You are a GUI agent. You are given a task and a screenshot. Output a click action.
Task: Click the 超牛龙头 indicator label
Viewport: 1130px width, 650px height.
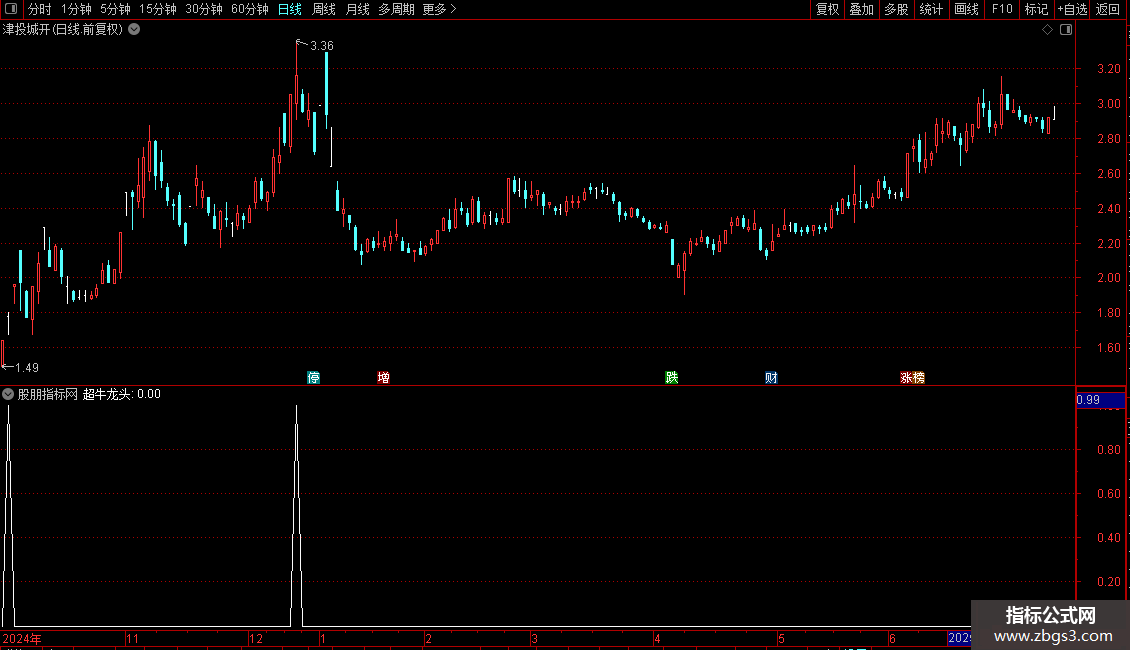click(107, 393)
